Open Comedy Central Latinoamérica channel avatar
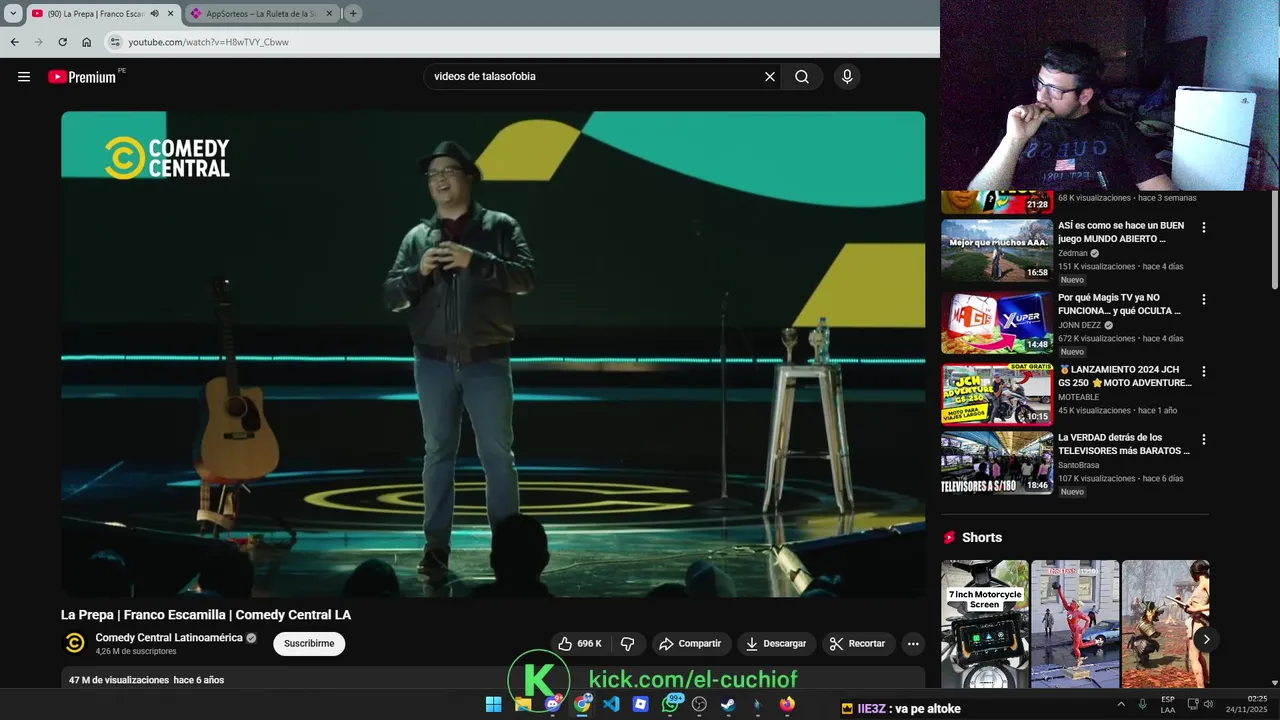Viewport: 1280px width, 720px height. [75, 644]
